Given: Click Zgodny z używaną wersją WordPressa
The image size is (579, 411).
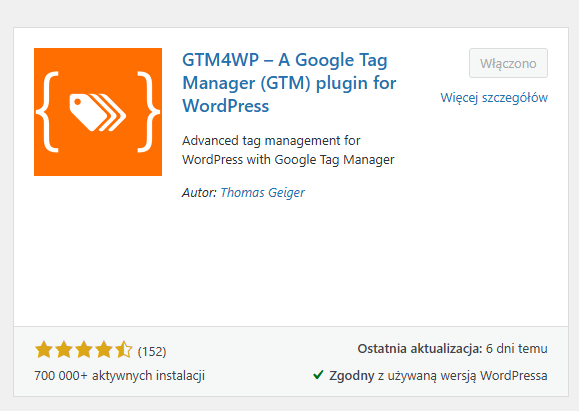Looking at the screenshot, I should [438, 376].
